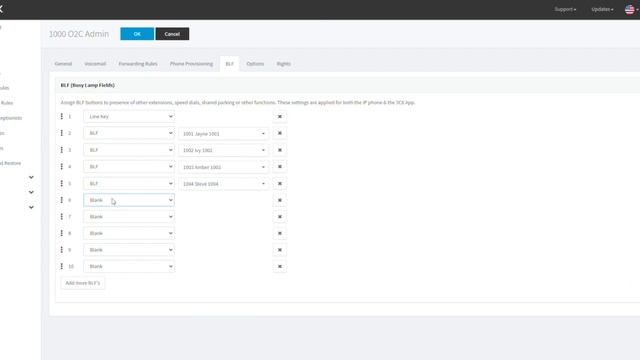Switch to the Rights tab

284,64
